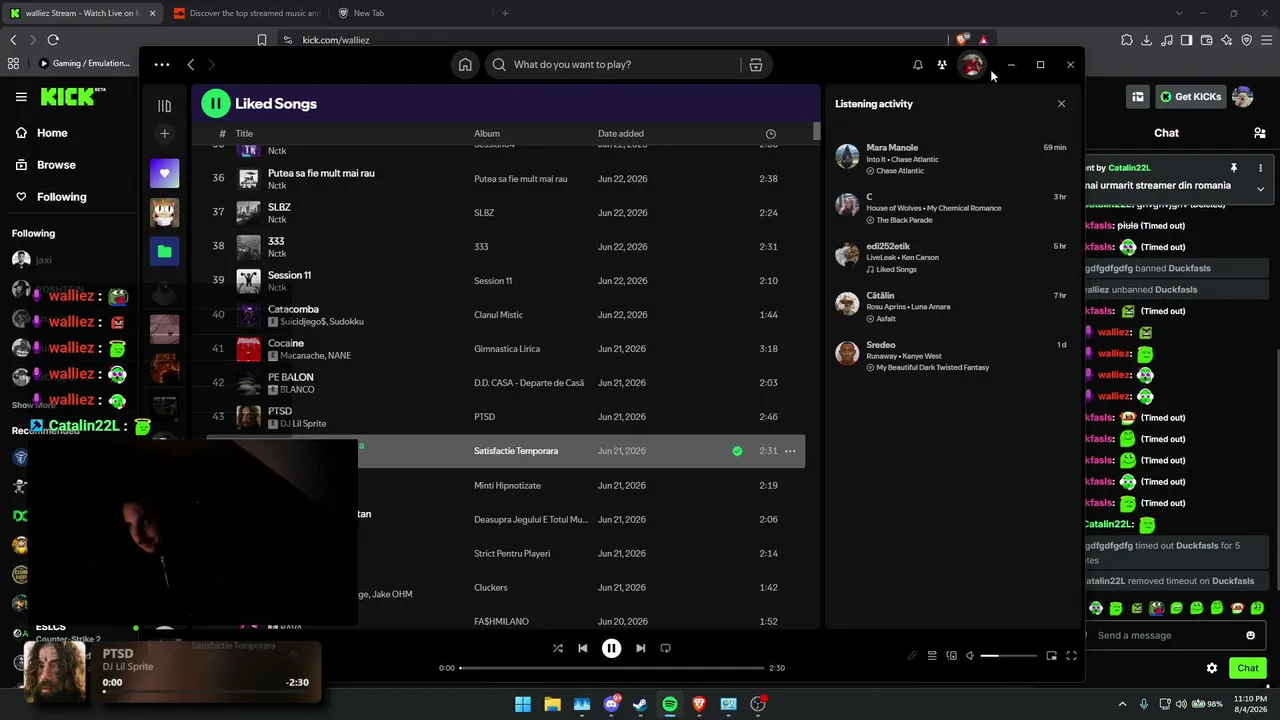Open the chat emoji picker
Image resolution: width=1280 pixels, height=720 pixels.
point(1250,635)
